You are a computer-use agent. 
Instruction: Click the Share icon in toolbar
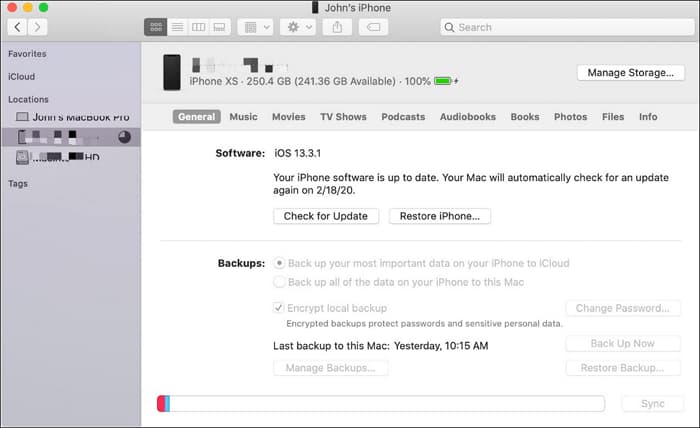coord(338,27)
